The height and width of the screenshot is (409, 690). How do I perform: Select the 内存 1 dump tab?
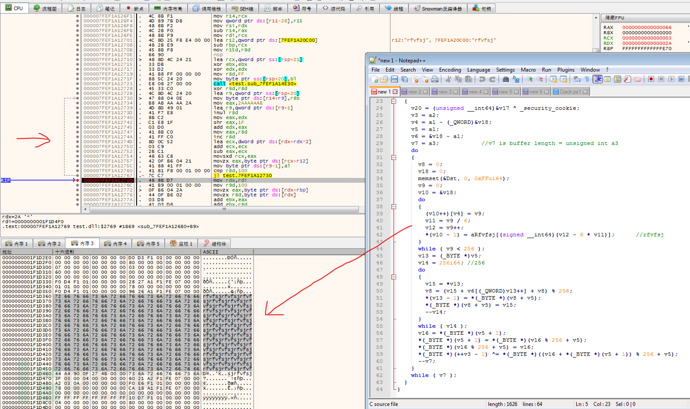(x=18, y=243)
